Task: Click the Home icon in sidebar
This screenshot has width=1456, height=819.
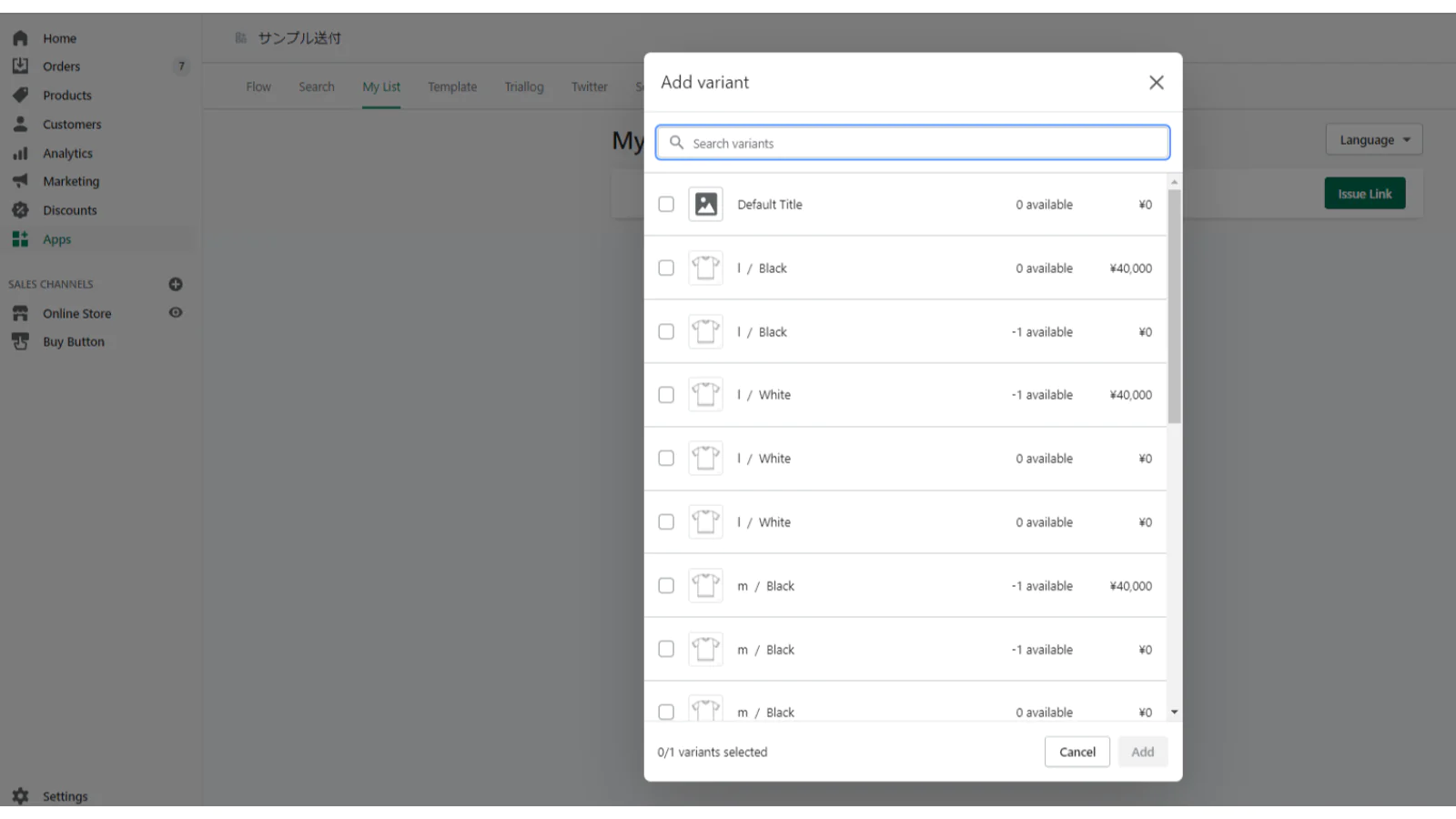Action: tap(20, 38)
